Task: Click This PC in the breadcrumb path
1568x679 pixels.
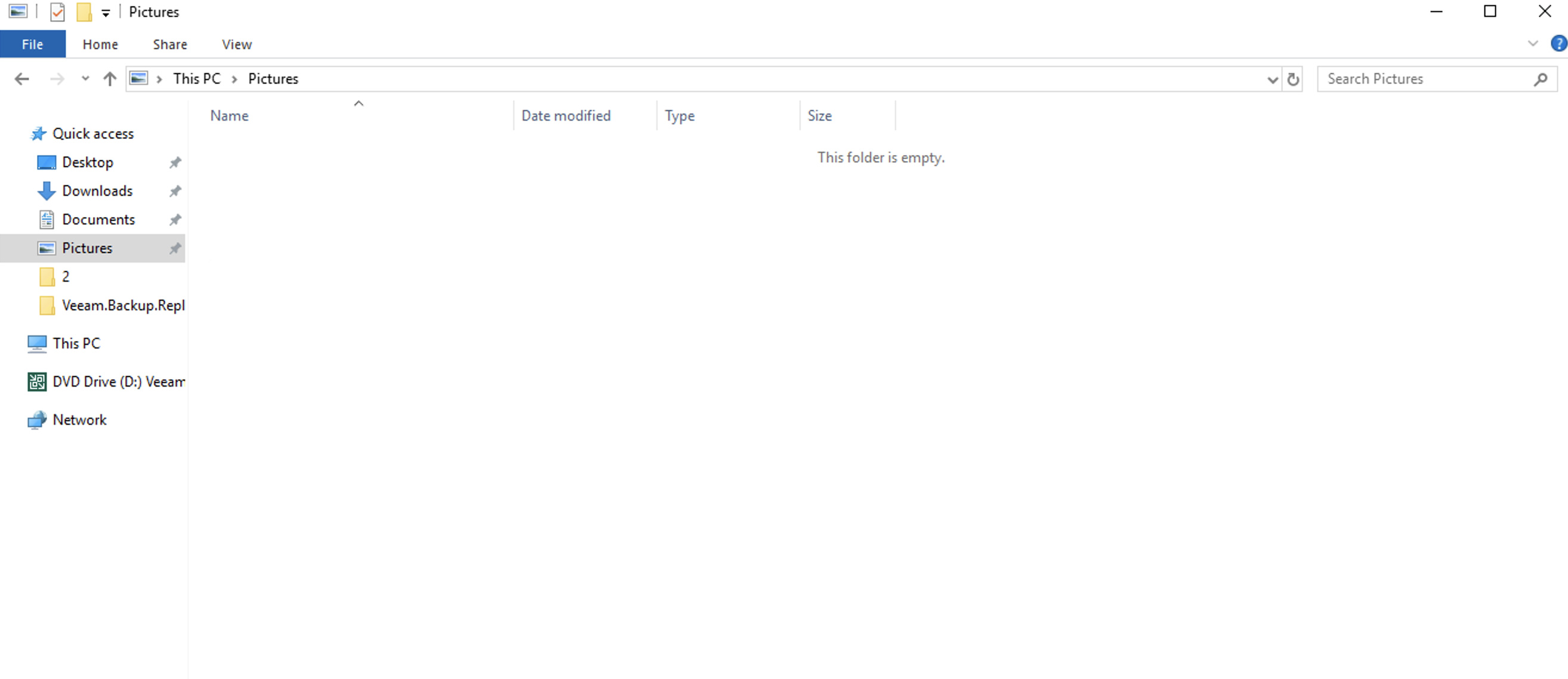Action: coord(197,79)
